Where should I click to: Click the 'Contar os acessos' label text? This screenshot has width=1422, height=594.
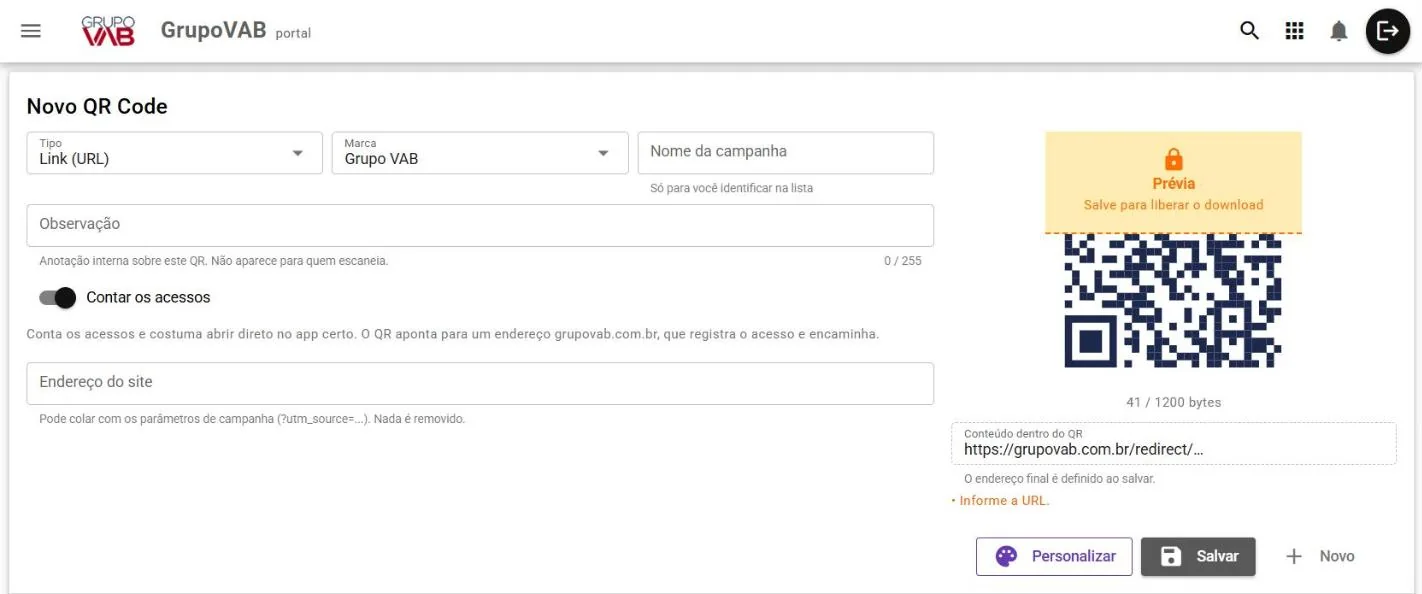[x=148, y=297]
